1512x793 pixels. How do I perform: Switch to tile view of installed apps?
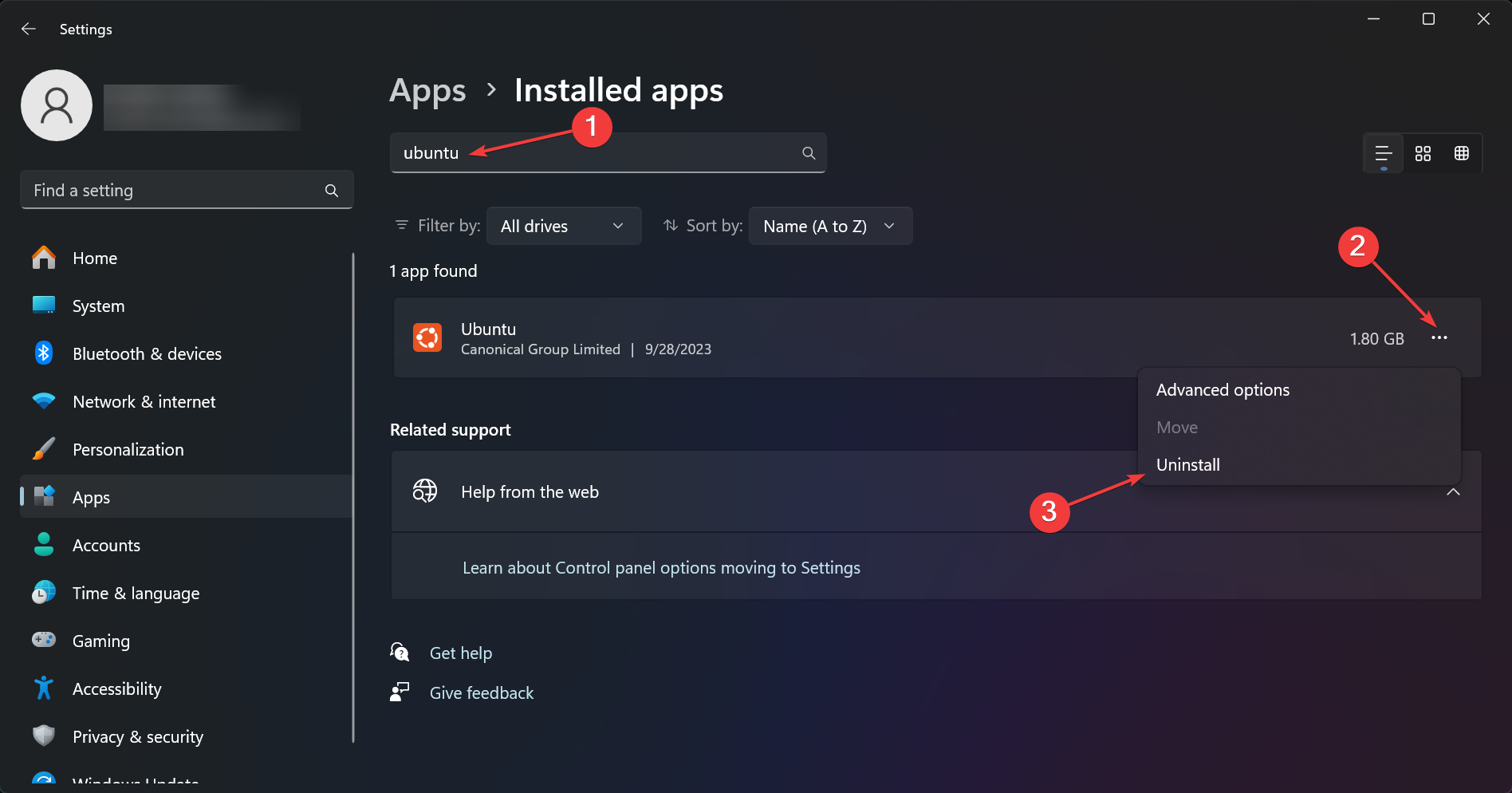(x=1423, y=152)
